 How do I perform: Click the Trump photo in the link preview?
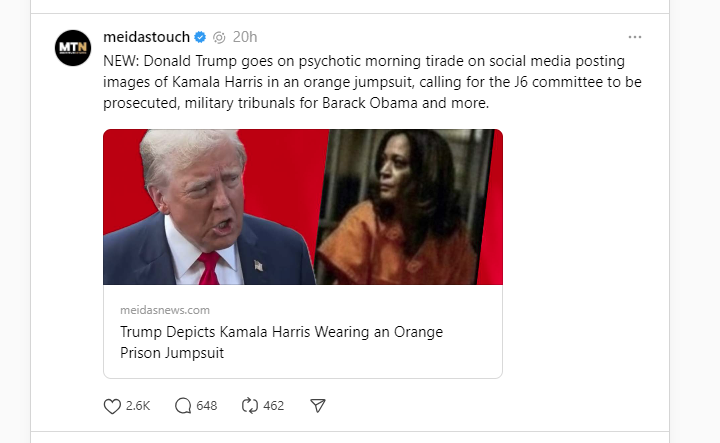point(210,207)
